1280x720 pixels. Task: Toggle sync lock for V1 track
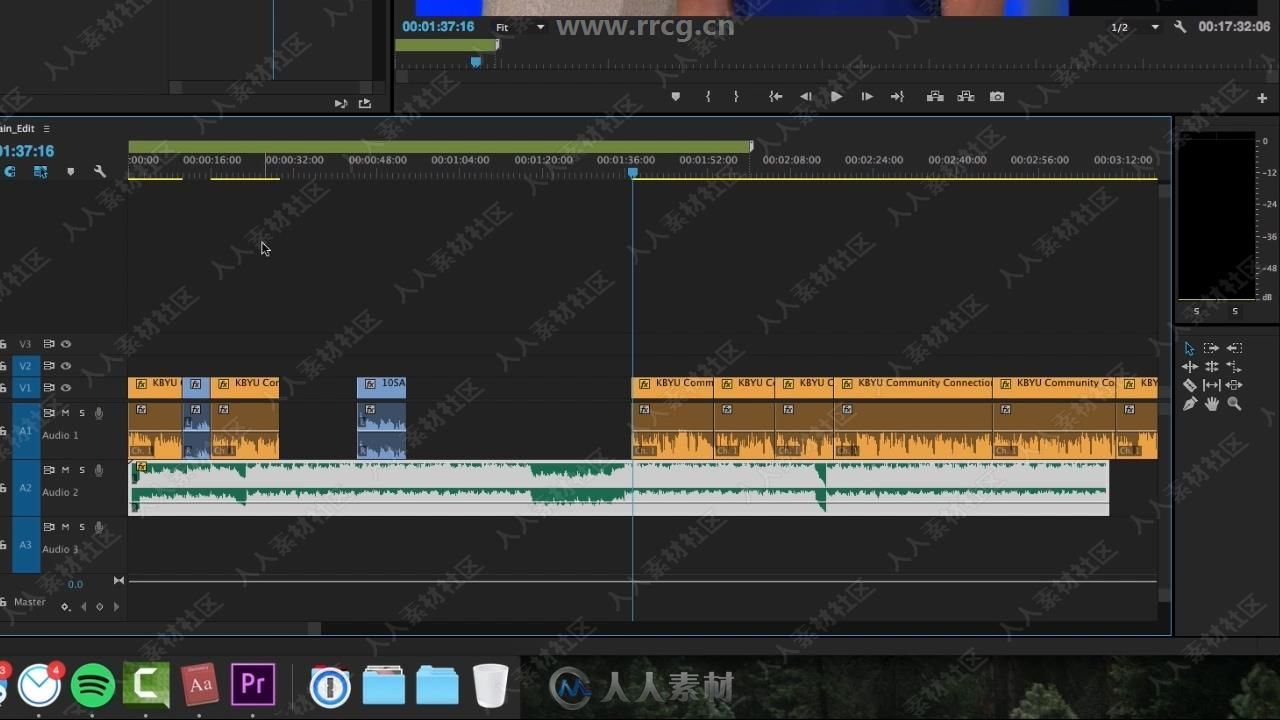(48, 388)
